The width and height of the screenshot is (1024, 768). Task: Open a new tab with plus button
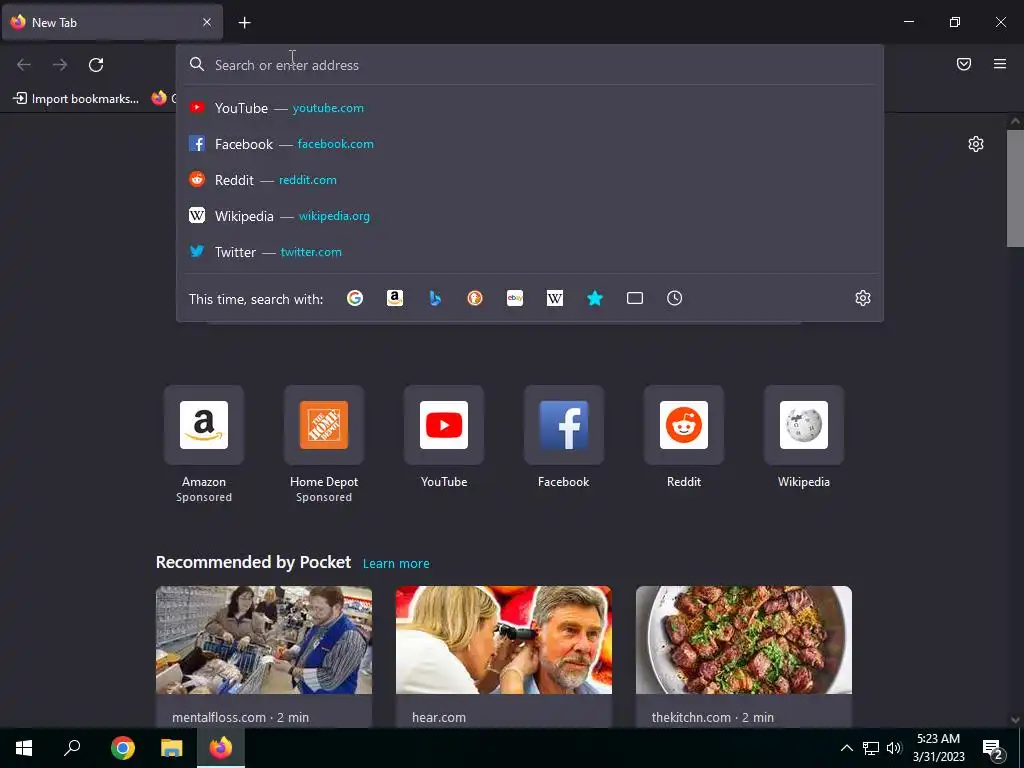[x=244, y=23]
